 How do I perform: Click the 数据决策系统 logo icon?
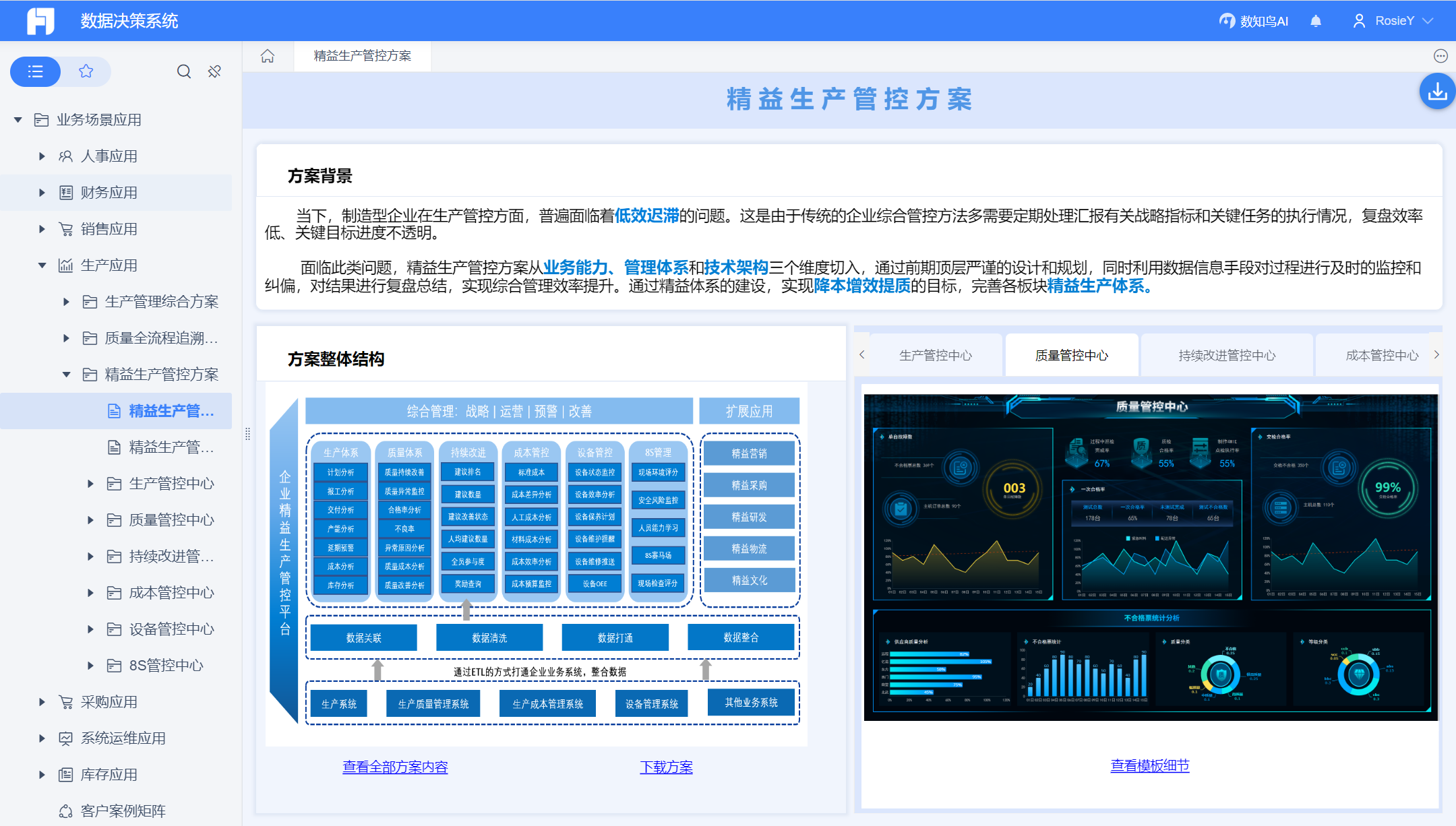pyautogui.click(x=40, y=21)
